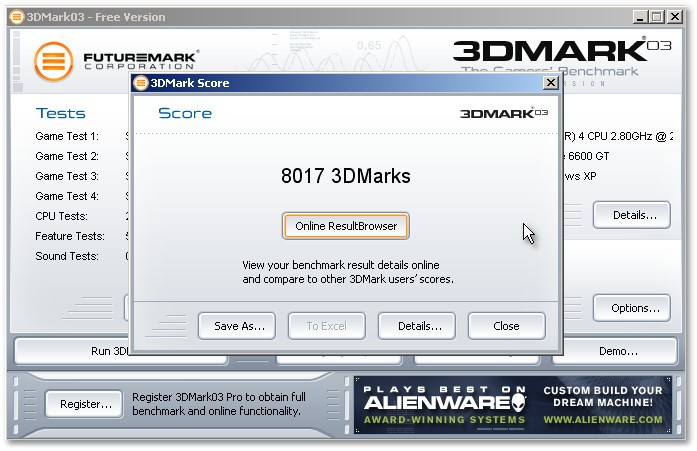Maximize the 3DMark03 main window
Viewport: 697px width, 451px height.
click(x=657, y=17)
